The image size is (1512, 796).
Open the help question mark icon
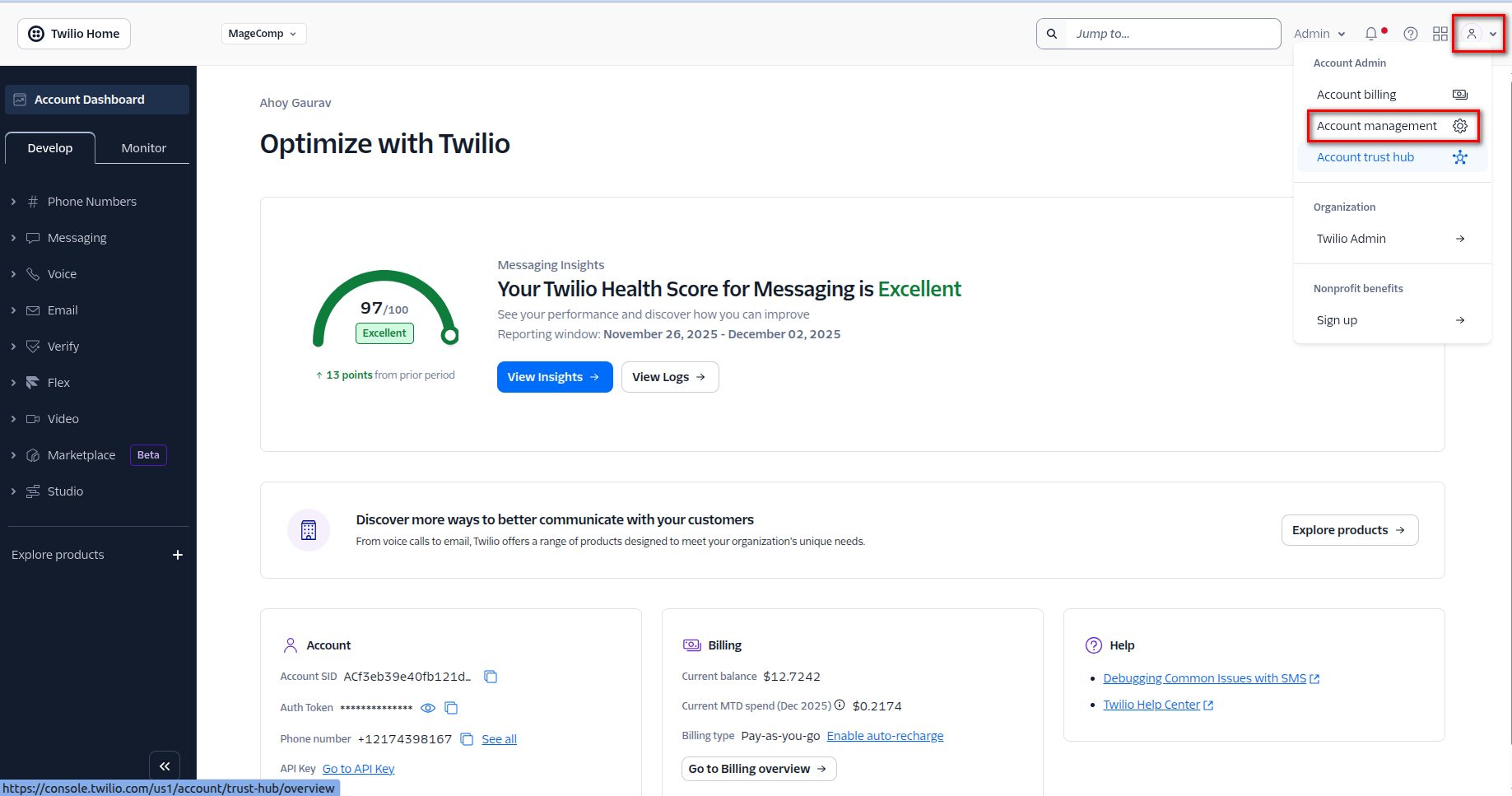(1411, 34)
